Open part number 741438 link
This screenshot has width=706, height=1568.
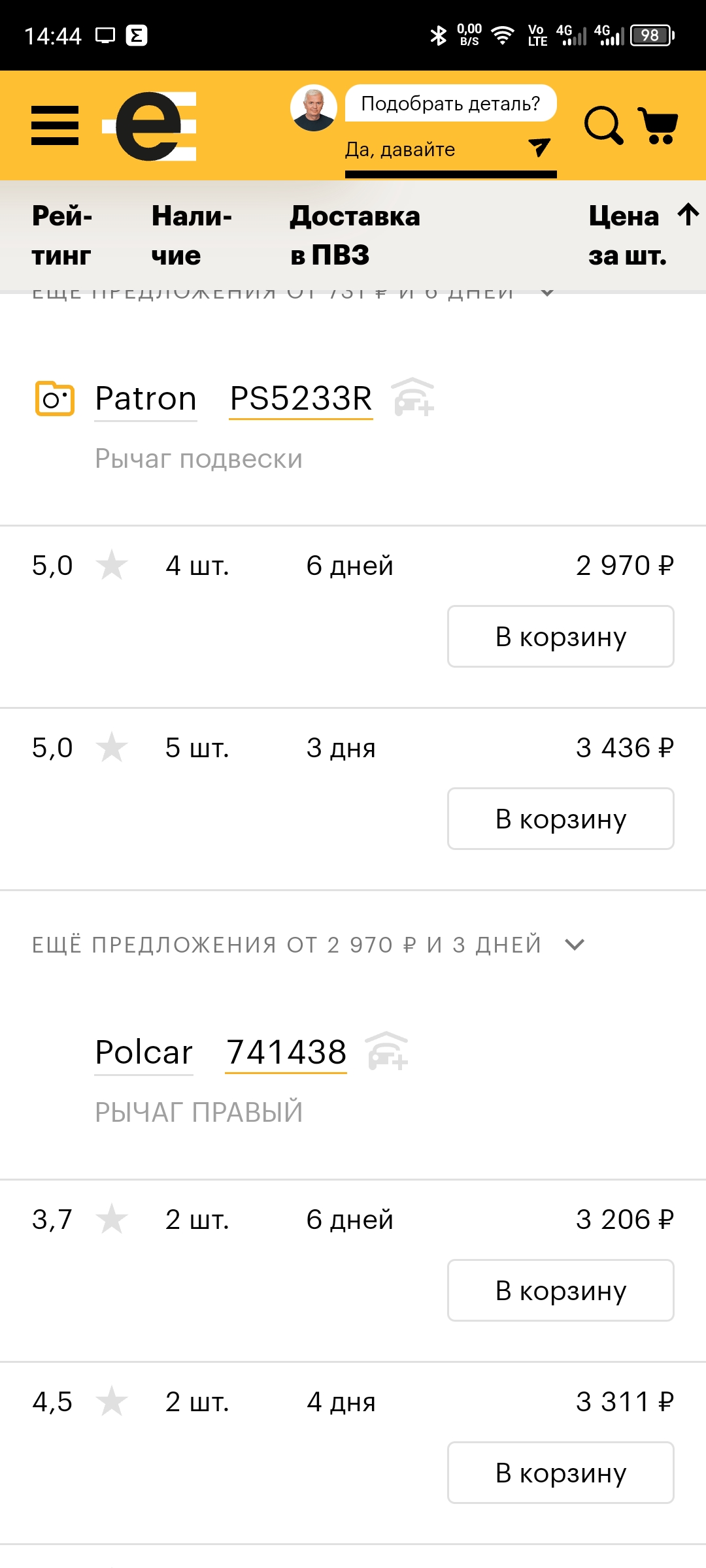(286, 1053)
